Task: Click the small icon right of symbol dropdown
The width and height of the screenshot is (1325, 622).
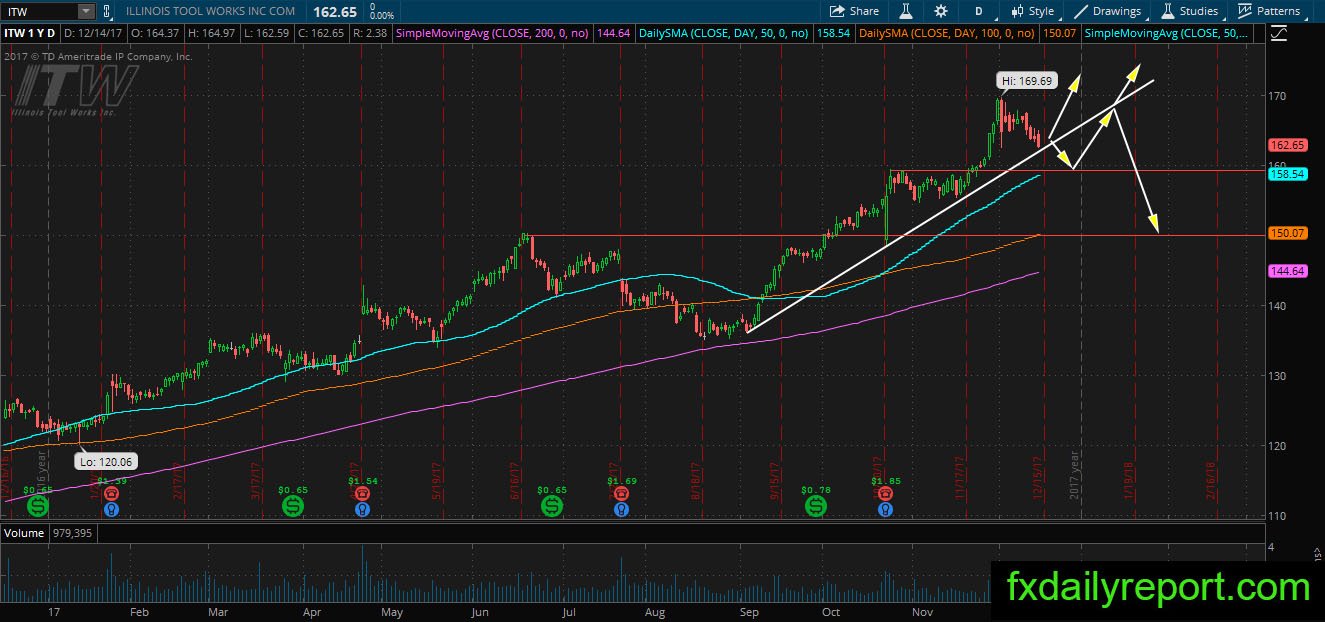Action: [106, 11]
